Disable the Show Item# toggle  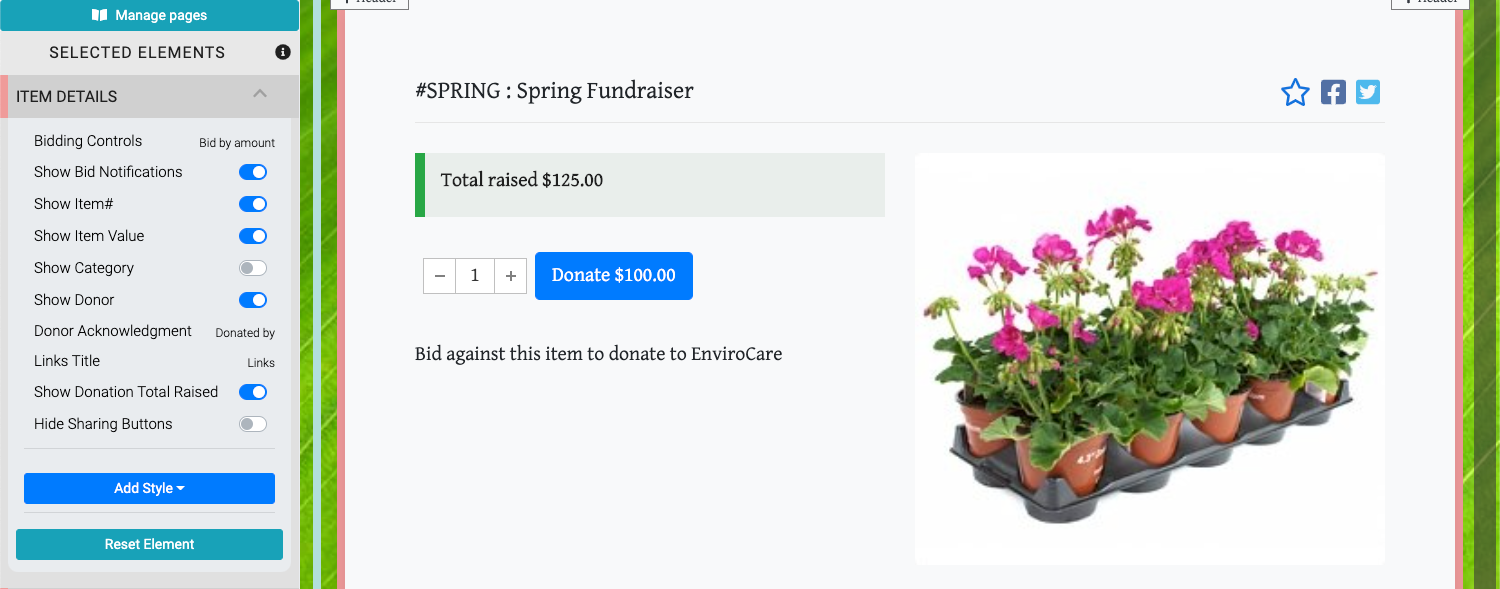pos(253,204)
